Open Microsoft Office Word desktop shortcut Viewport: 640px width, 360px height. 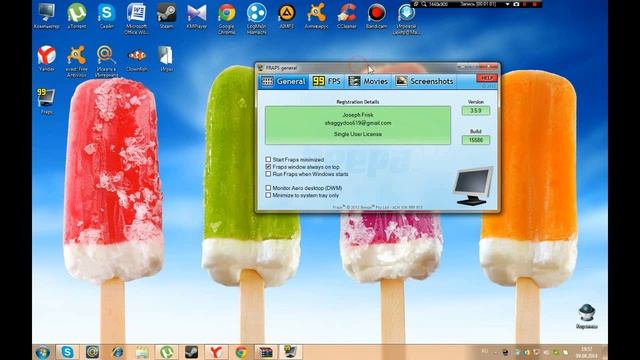point(136,18)
